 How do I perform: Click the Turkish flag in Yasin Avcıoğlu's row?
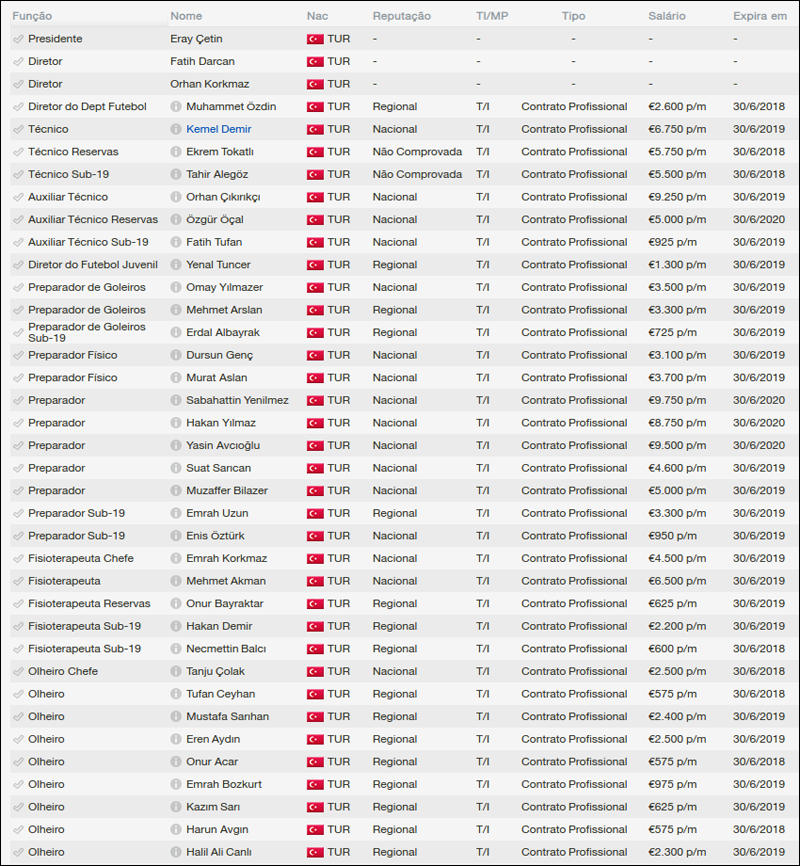click(315, 446)
